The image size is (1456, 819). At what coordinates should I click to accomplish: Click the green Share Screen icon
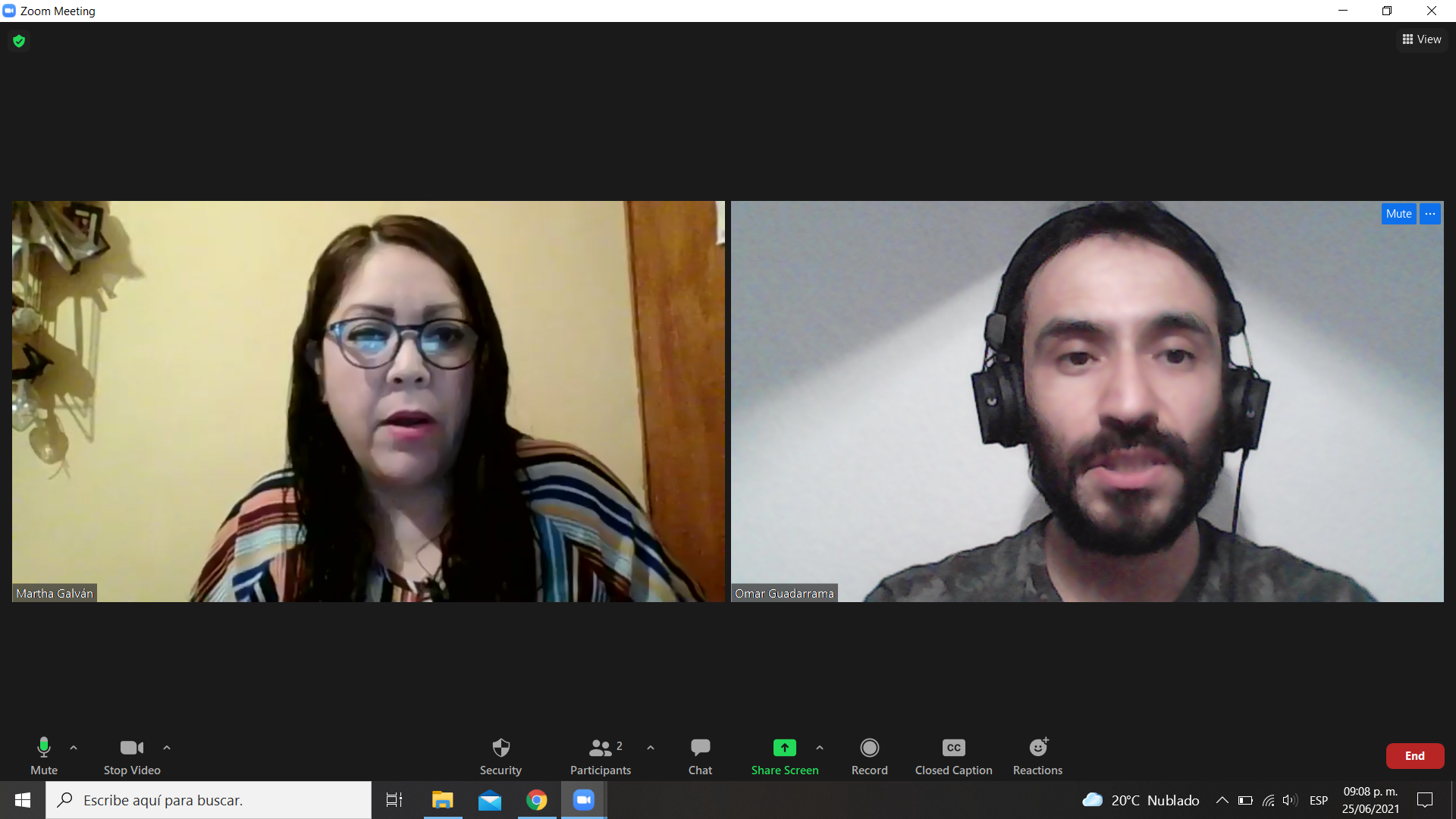784,748
